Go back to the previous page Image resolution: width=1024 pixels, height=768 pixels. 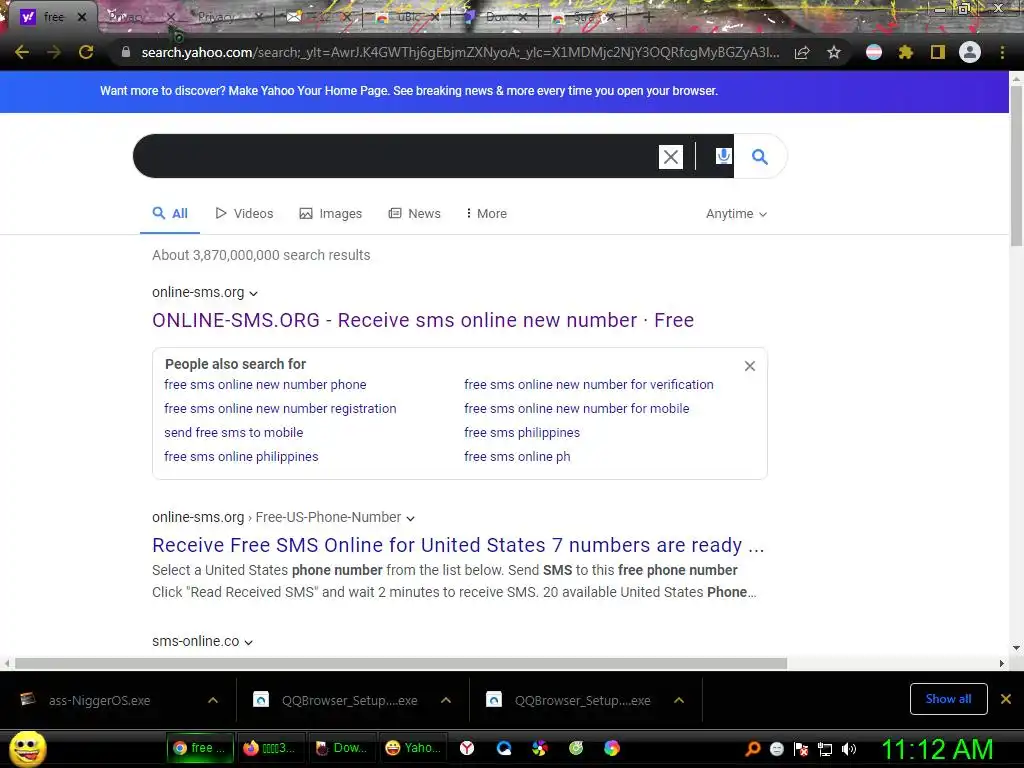point(22,52)
